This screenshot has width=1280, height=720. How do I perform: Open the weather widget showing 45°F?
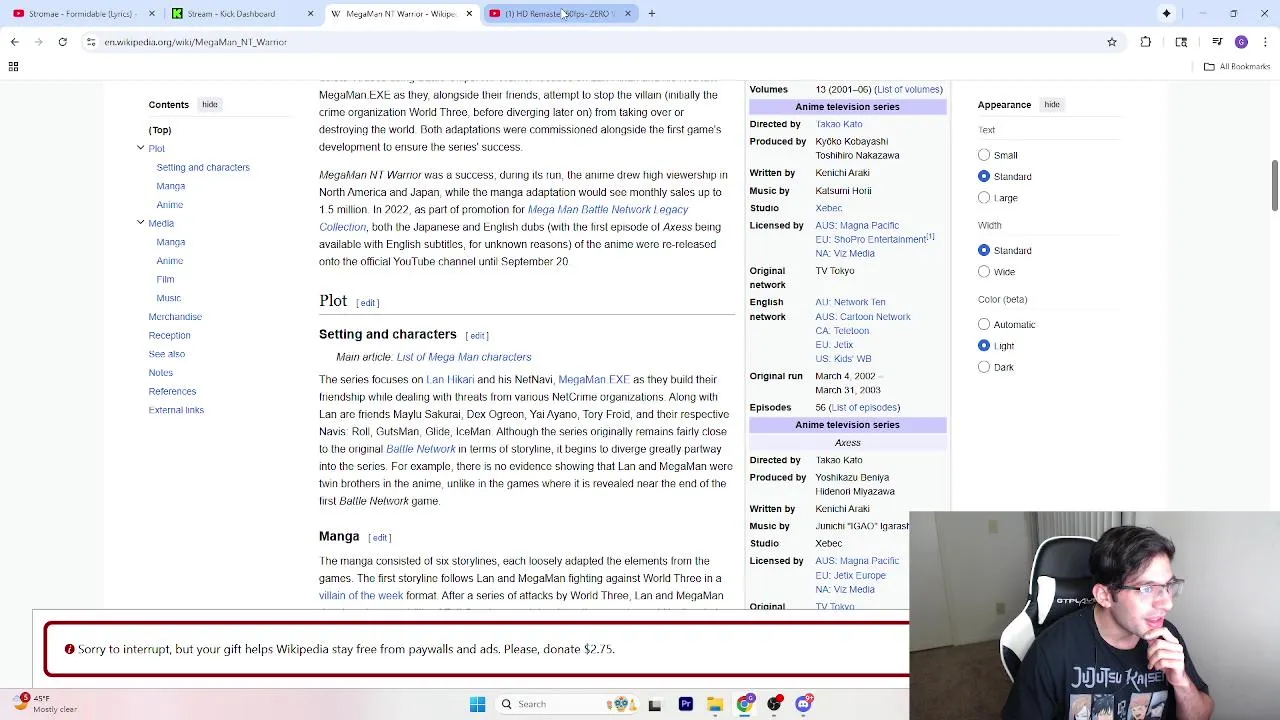[x=45, y=704]
